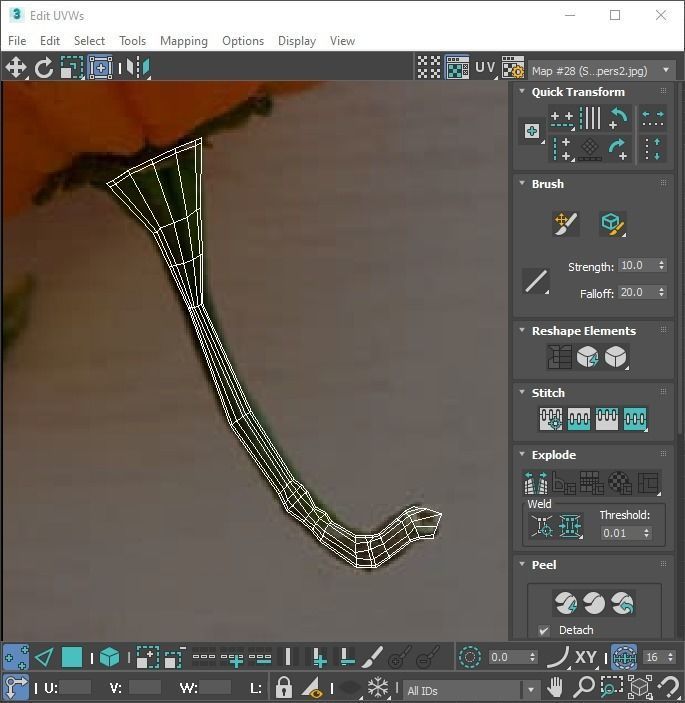Image resolution: width=685 pixels, height=703 pixels.
Task: Toggle the Show Map checker display button
Action: (457, 68)
